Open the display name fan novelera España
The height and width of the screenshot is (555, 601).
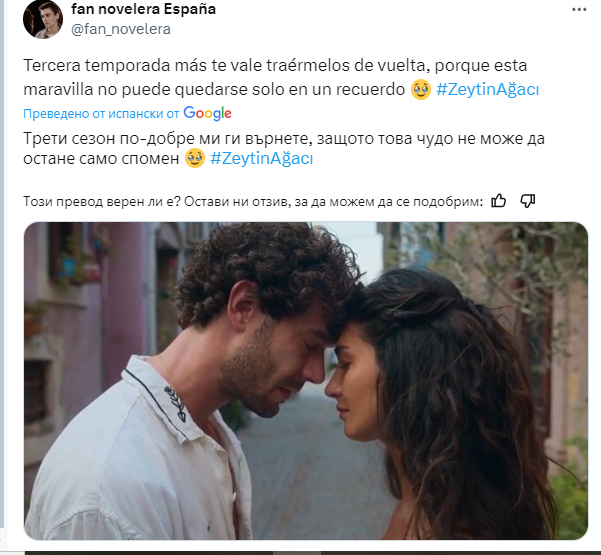(143, 9)
